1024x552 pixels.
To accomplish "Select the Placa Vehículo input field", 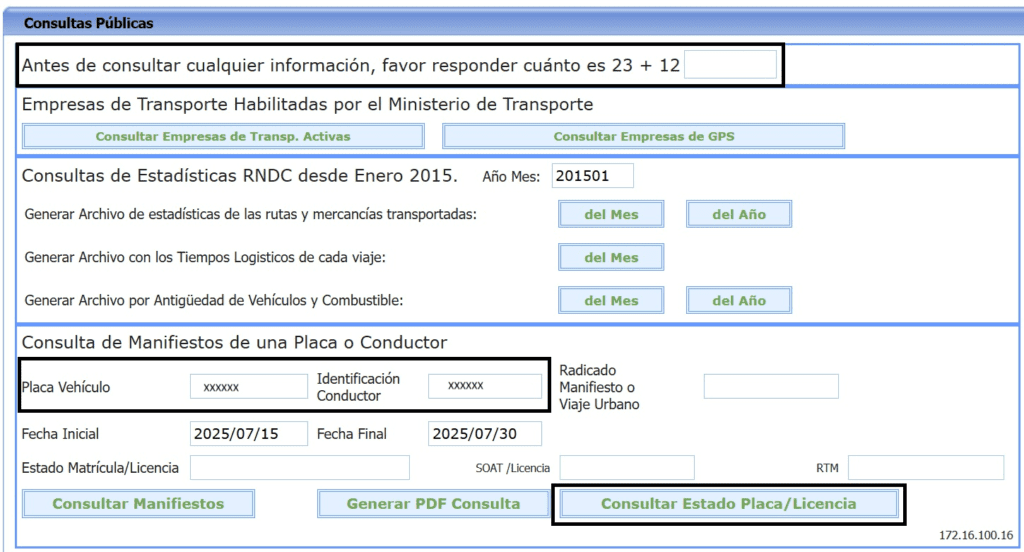I will (248, 386).
